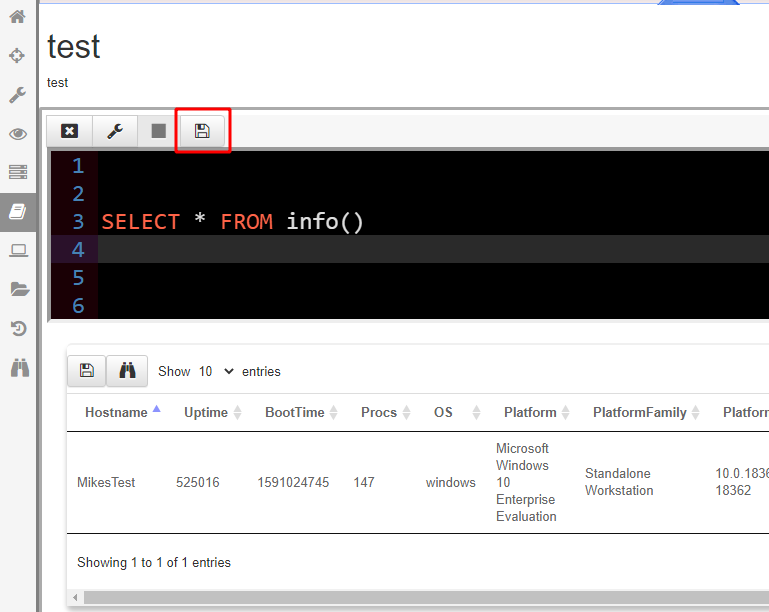Save the notebook cell with the floppy icon
This screenshot has width=769, height=612.
click(x=202, y=131)
